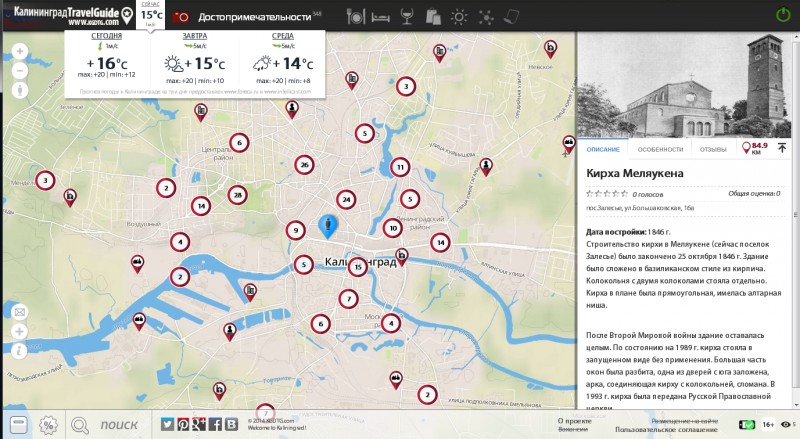The width and height of the screenshot is (800, 439).
Task: Click the blue current location pin
Action: pos(328,226)
